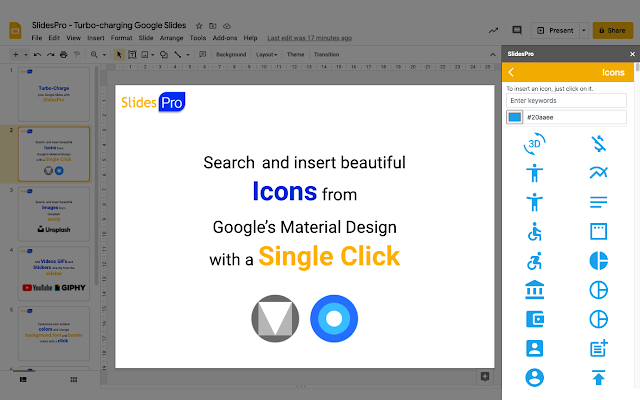Insert the account circle icon
Screen dimensions: 640x400
coord(534,378)
